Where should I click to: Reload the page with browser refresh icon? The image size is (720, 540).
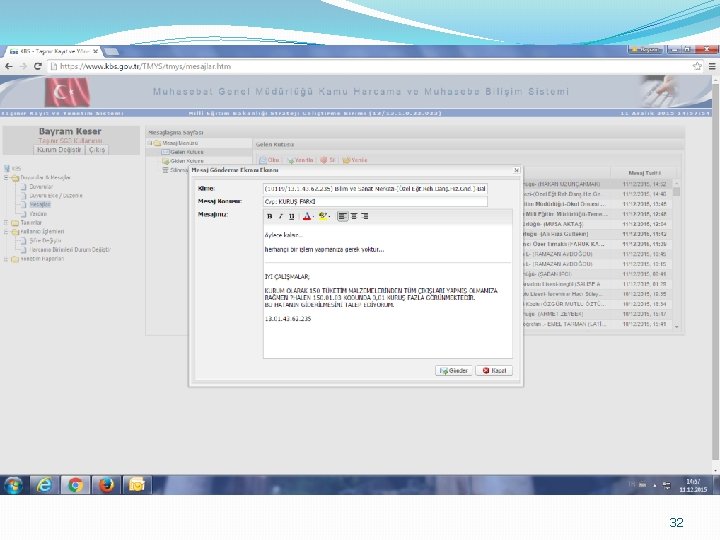click(38, 66)
